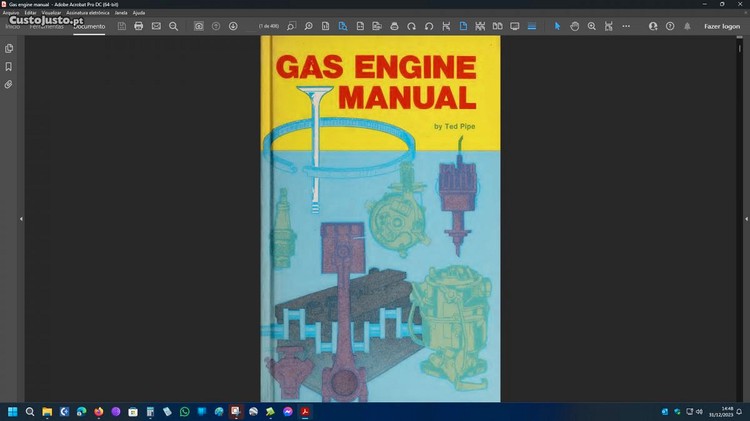The height and width of the screenshot is (421, 750).
Task: Open the help question mark icon
Action: point(670,26)
